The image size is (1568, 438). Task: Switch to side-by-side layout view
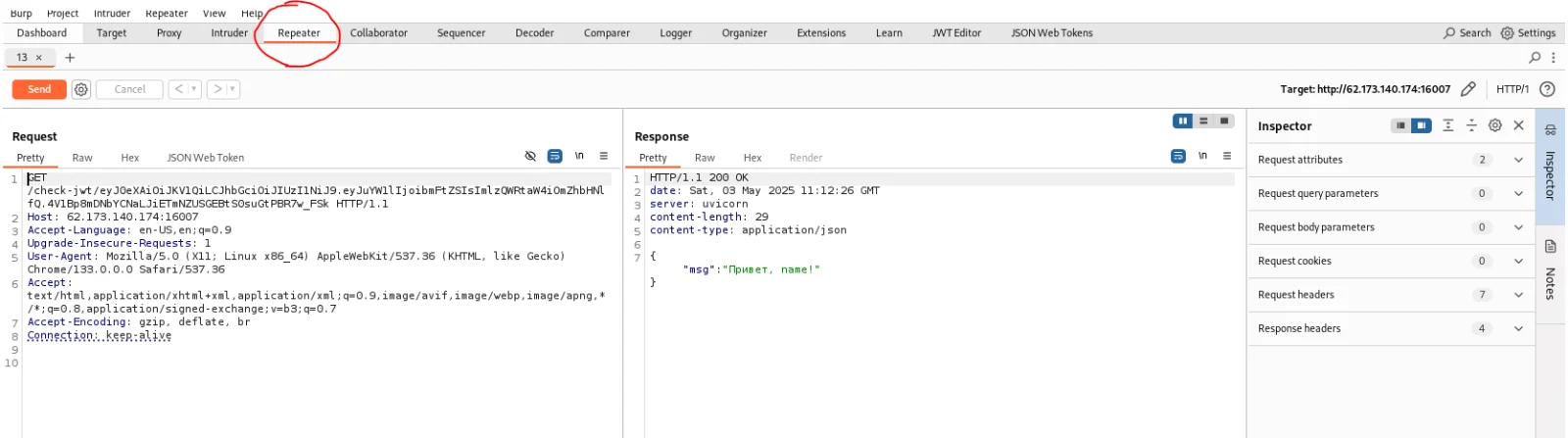[x=1183, y=121]
